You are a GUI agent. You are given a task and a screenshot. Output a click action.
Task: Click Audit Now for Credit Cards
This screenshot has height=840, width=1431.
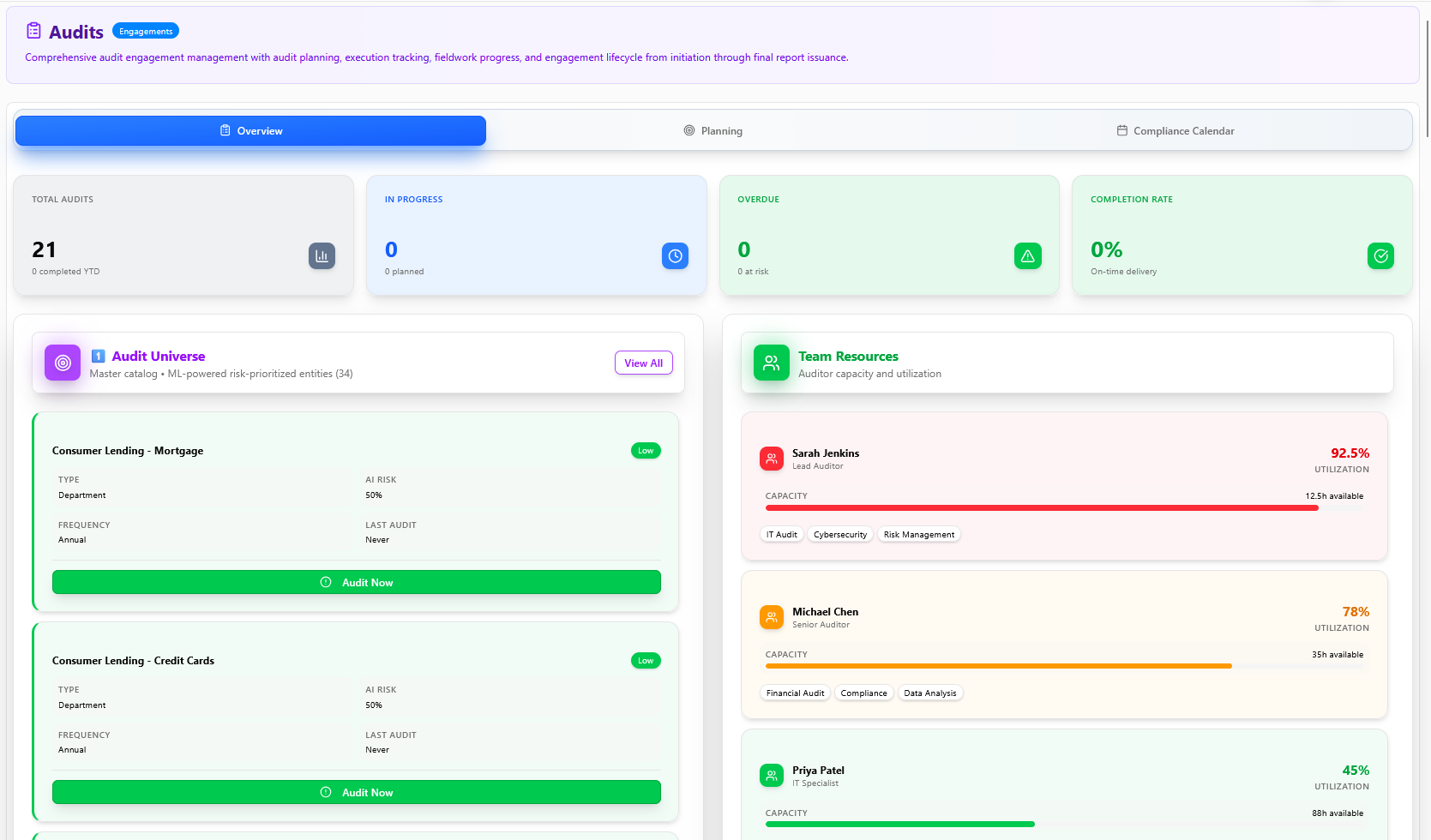coord(357,792)
